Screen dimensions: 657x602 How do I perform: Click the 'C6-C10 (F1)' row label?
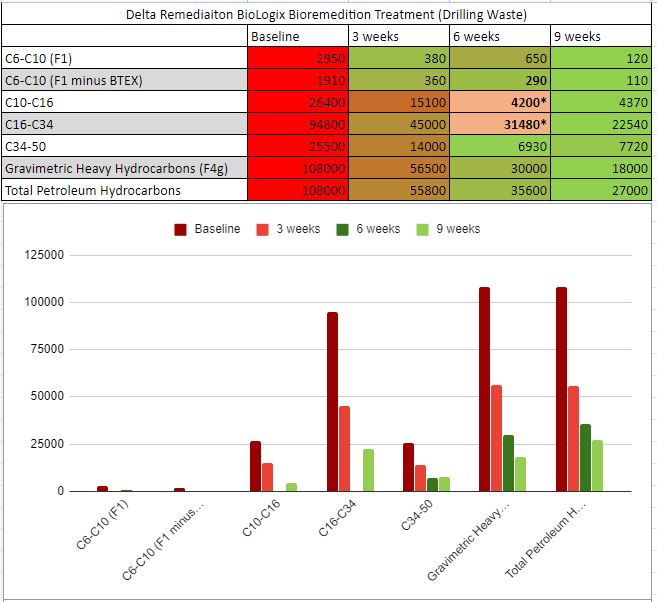124,58
